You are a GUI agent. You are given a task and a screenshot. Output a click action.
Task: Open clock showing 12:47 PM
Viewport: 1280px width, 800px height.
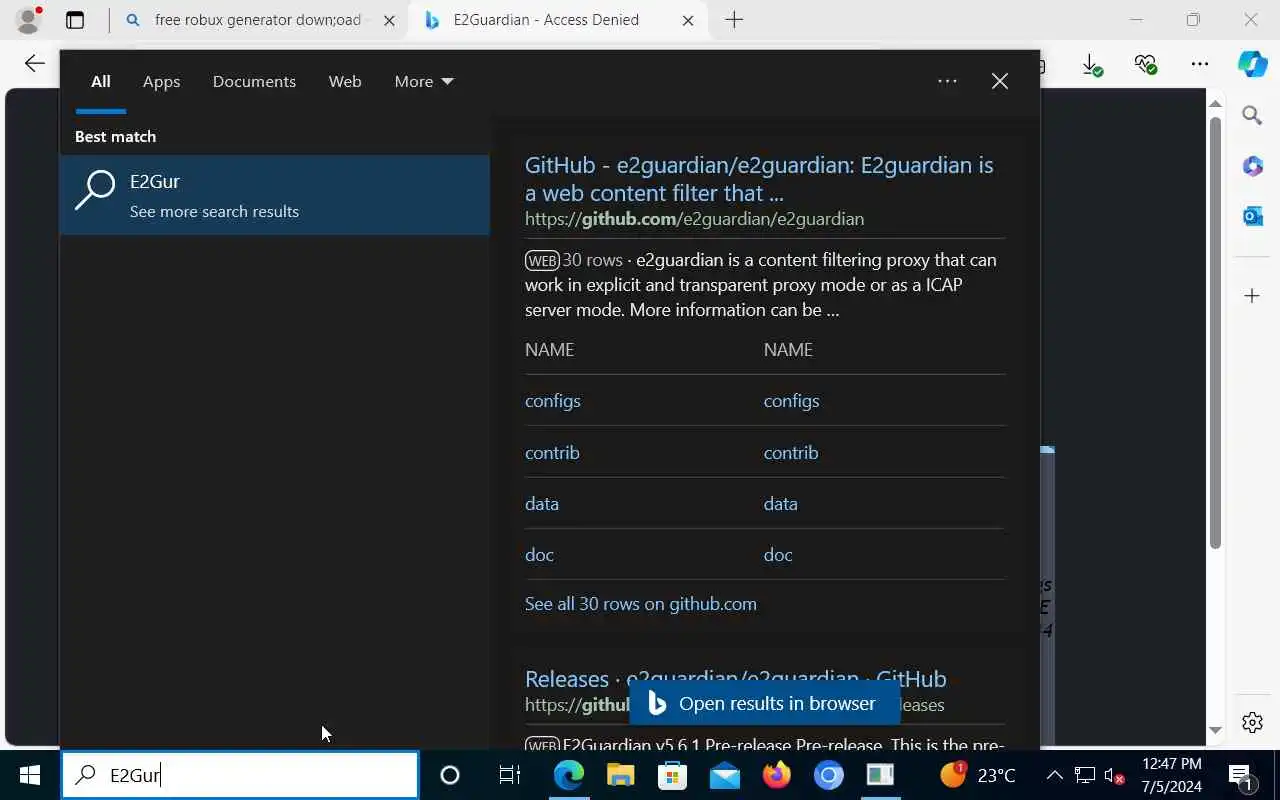coord(1171,775)
